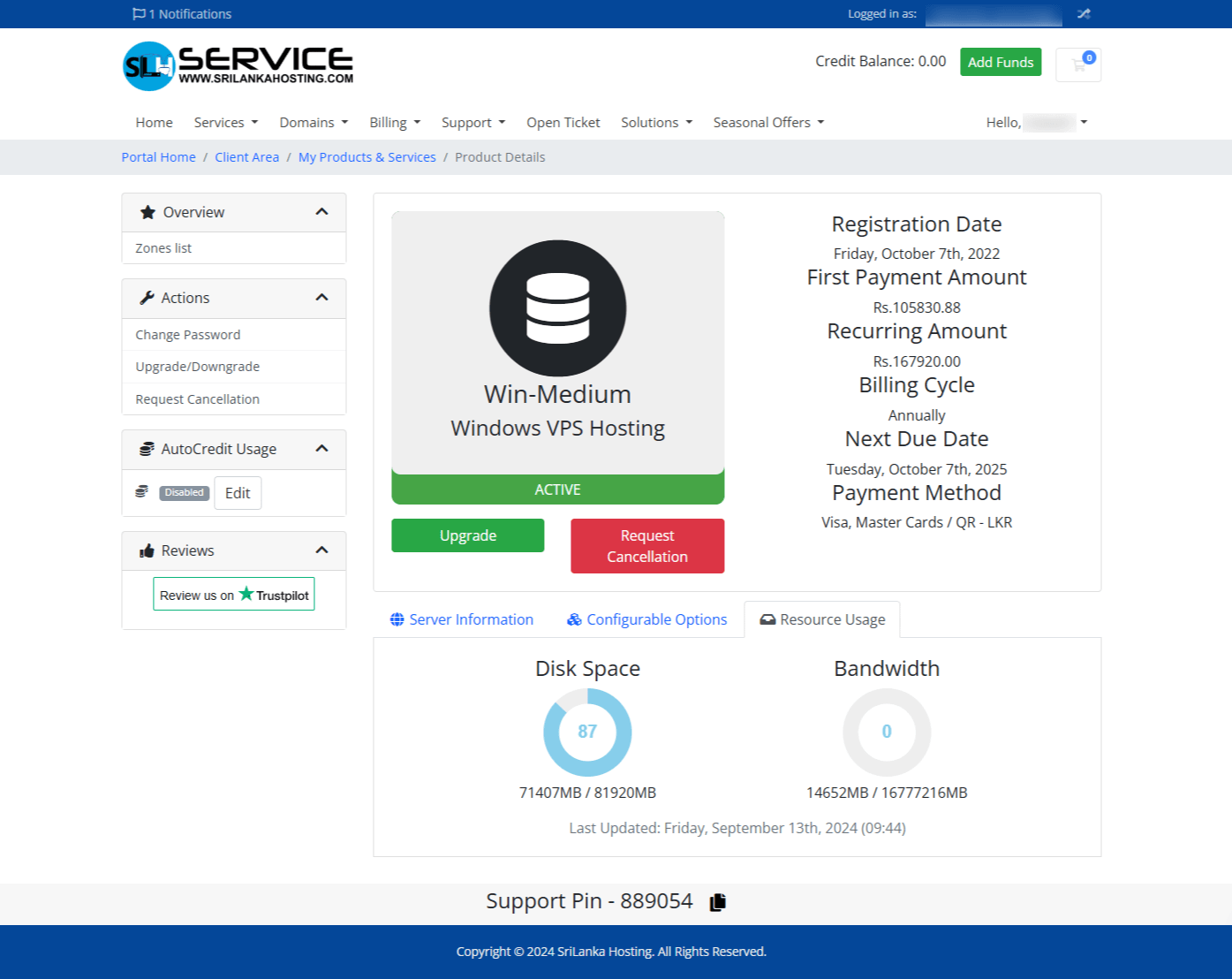Collapse the AutoCredit Usage panel chevron
This screenshot has width=1232, height=979.
pyautogui.click(x=321, y=449)
